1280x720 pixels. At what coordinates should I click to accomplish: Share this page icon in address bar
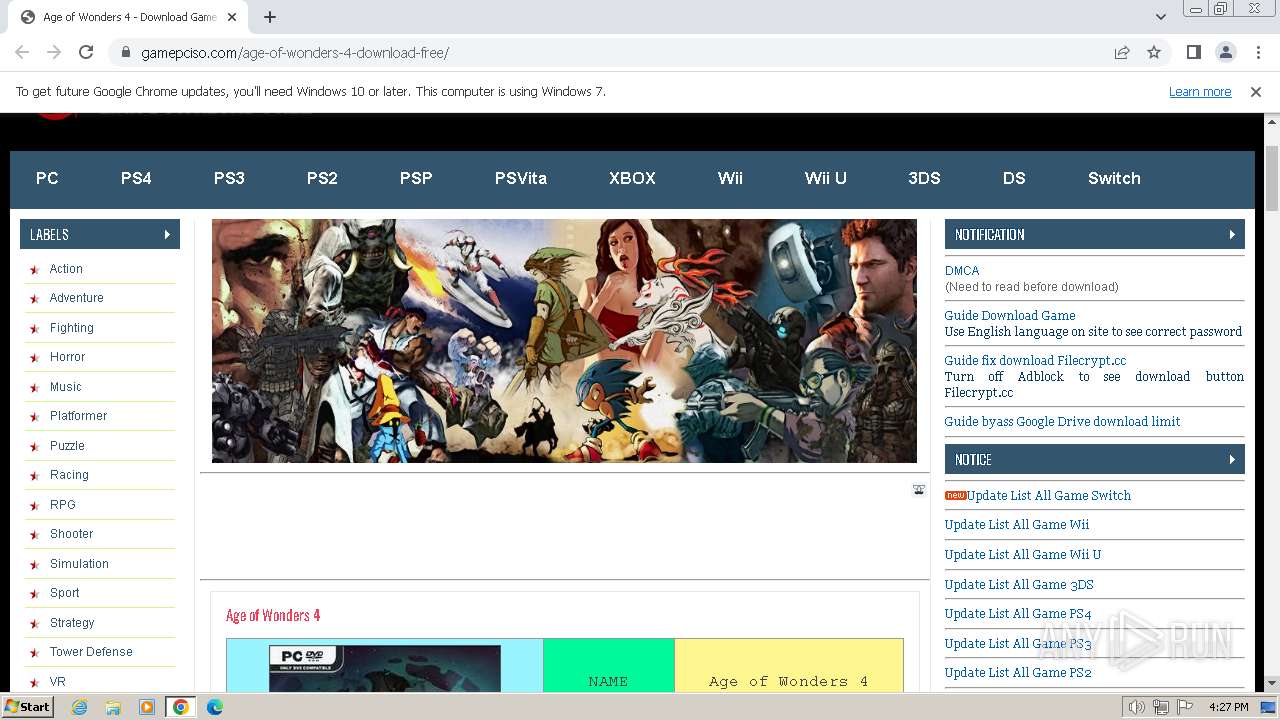[x=1122, y=52]
